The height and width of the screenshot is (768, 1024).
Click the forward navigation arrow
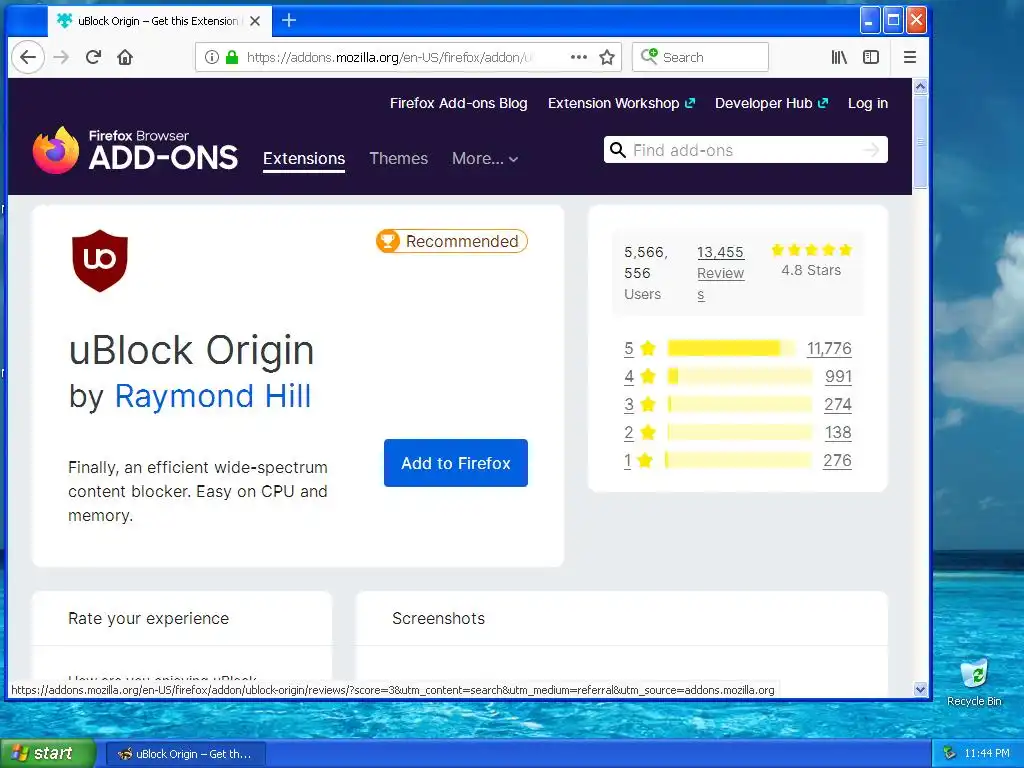[61, 57]
